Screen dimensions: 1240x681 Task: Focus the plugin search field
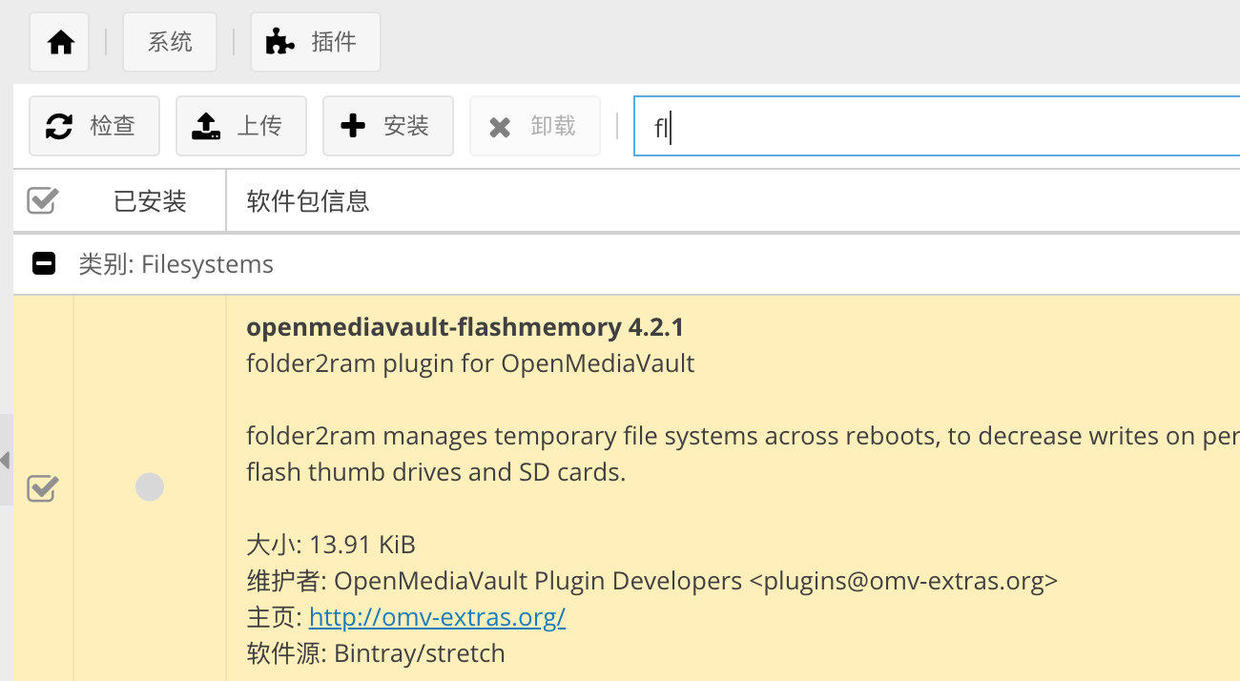tap(937, 126)
